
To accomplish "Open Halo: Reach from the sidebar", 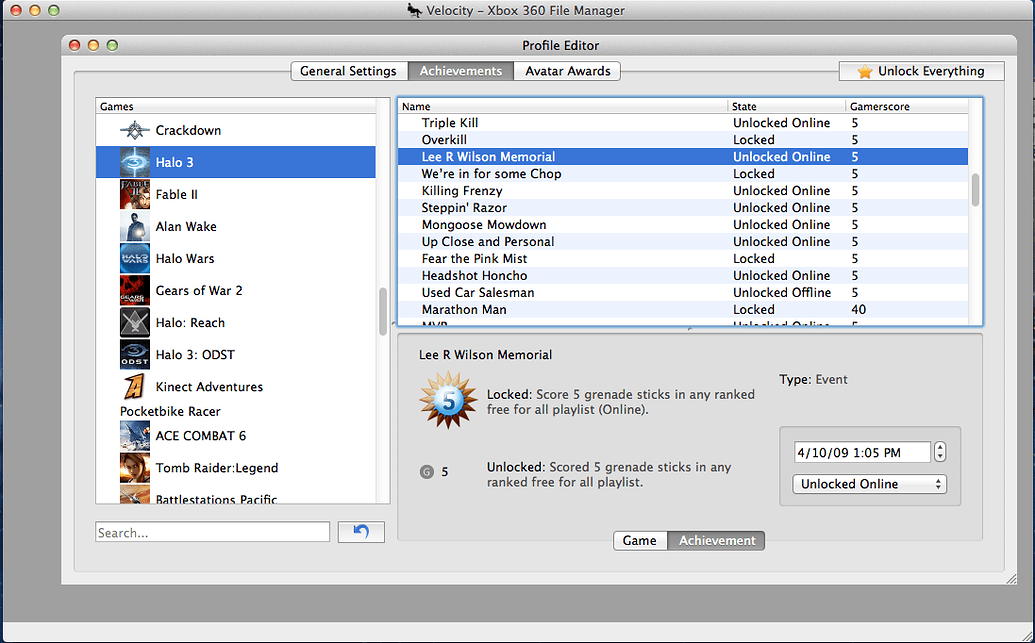I will pyautogui.click(x=134, y=322).
